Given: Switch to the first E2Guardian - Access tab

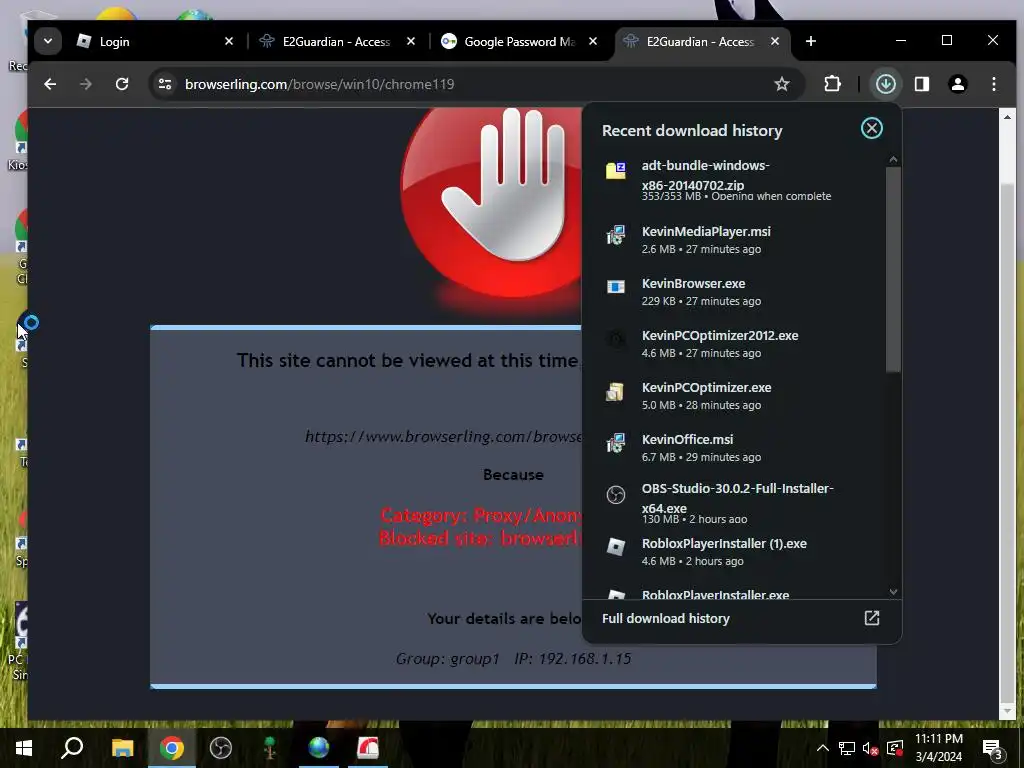Looking at the screenshot, I should (336, 41).
